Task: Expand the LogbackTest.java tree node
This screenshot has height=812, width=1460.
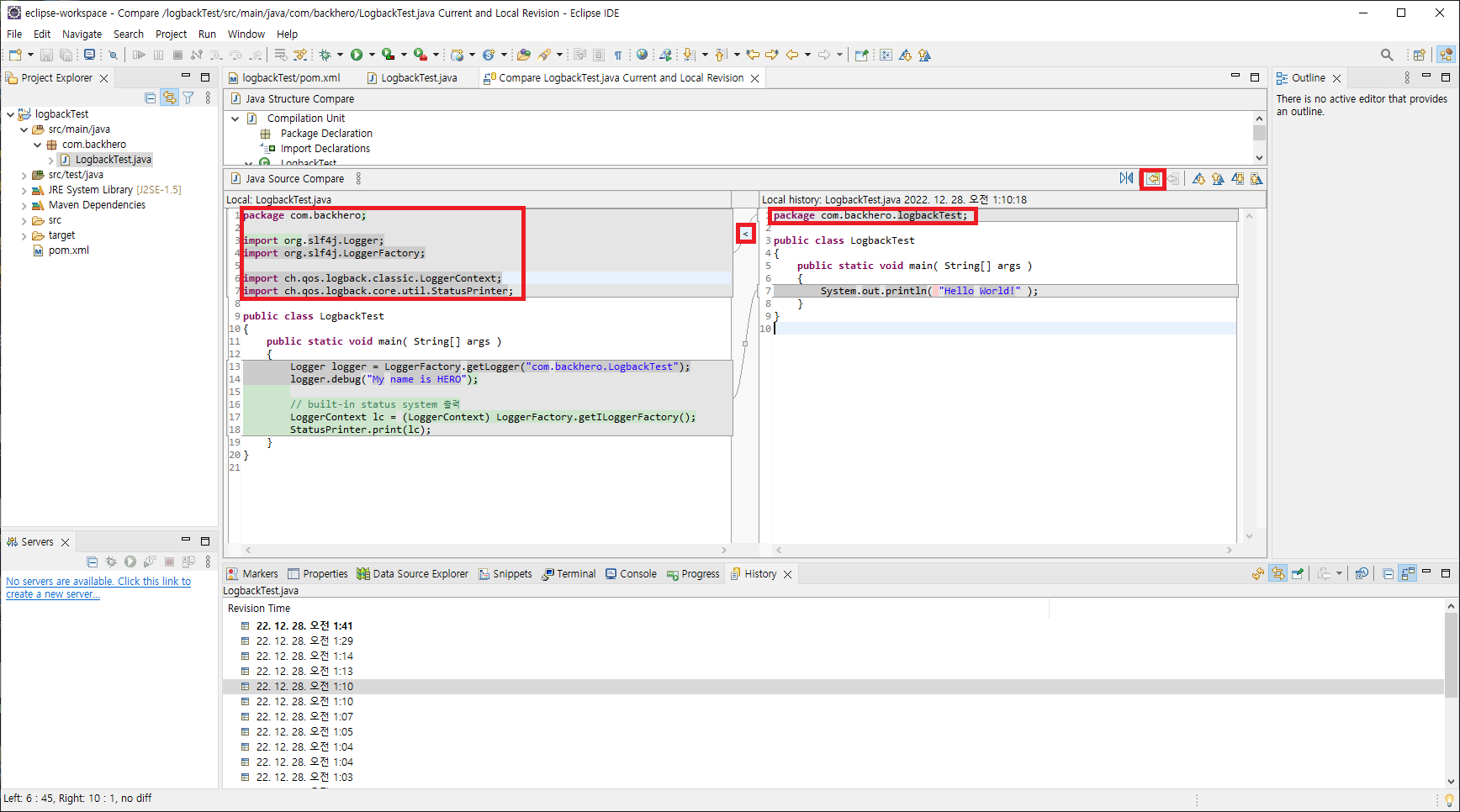Action: click(50, 160)
